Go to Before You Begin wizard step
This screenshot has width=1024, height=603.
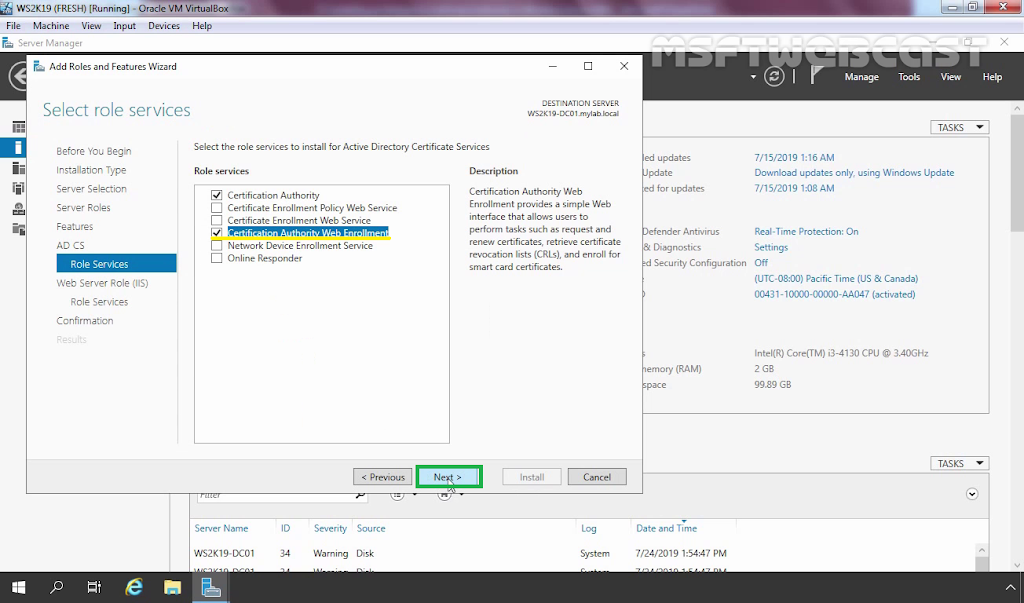click(93, 151)
